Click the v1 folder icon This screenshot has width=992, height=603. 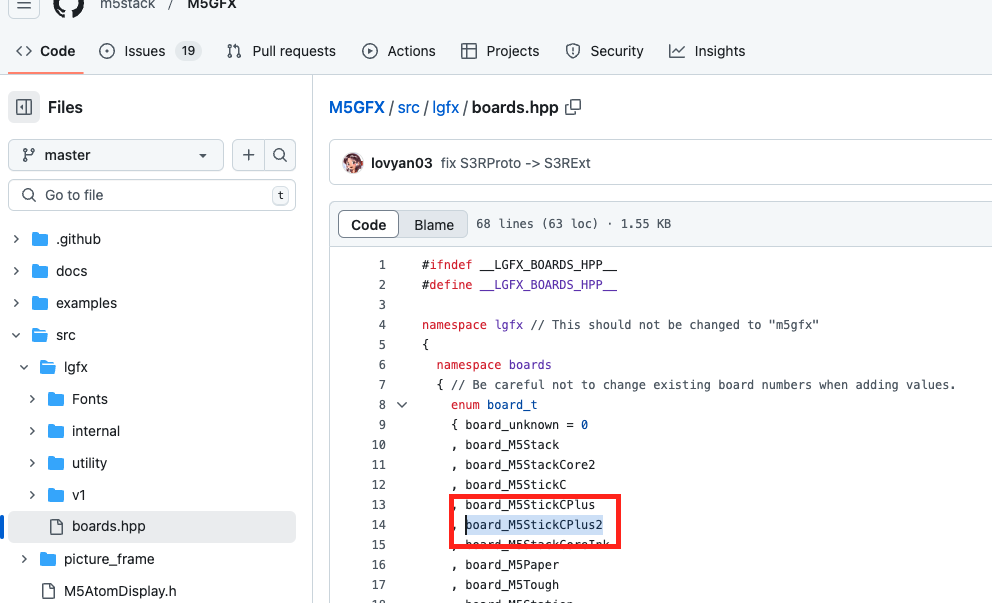click(x=56, y=495)
